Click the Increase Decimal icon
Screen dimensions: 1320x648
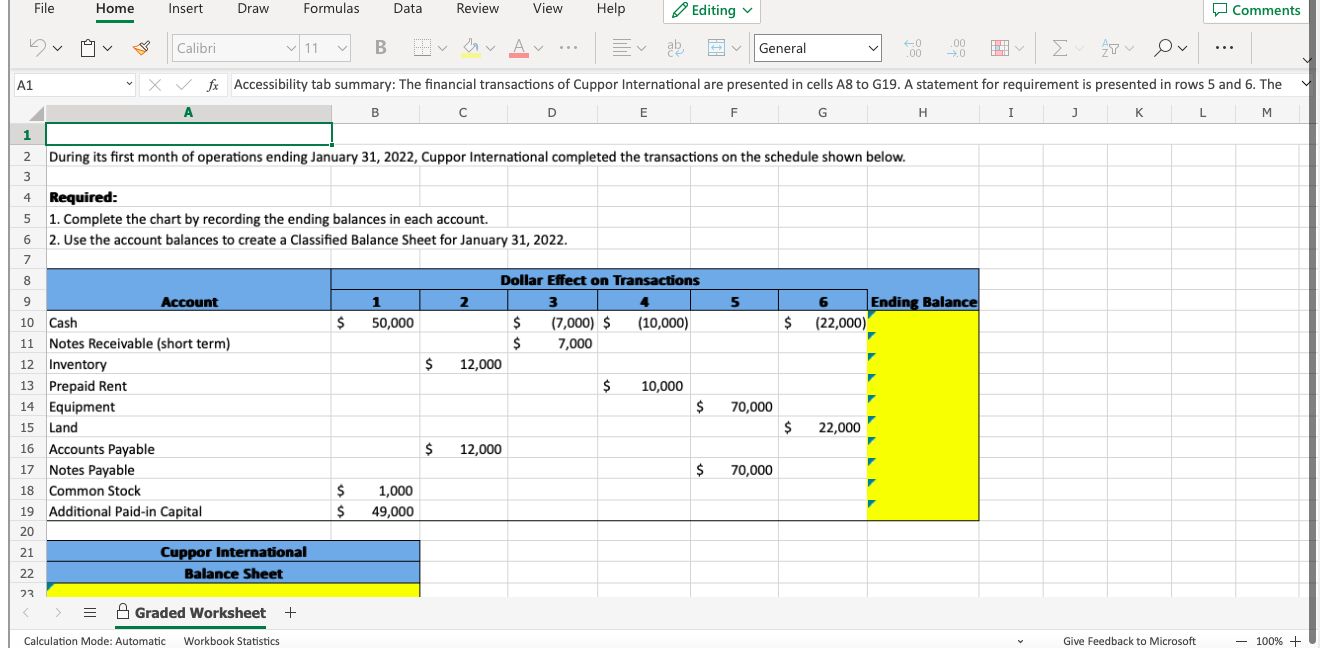click(x=912, y=48)
